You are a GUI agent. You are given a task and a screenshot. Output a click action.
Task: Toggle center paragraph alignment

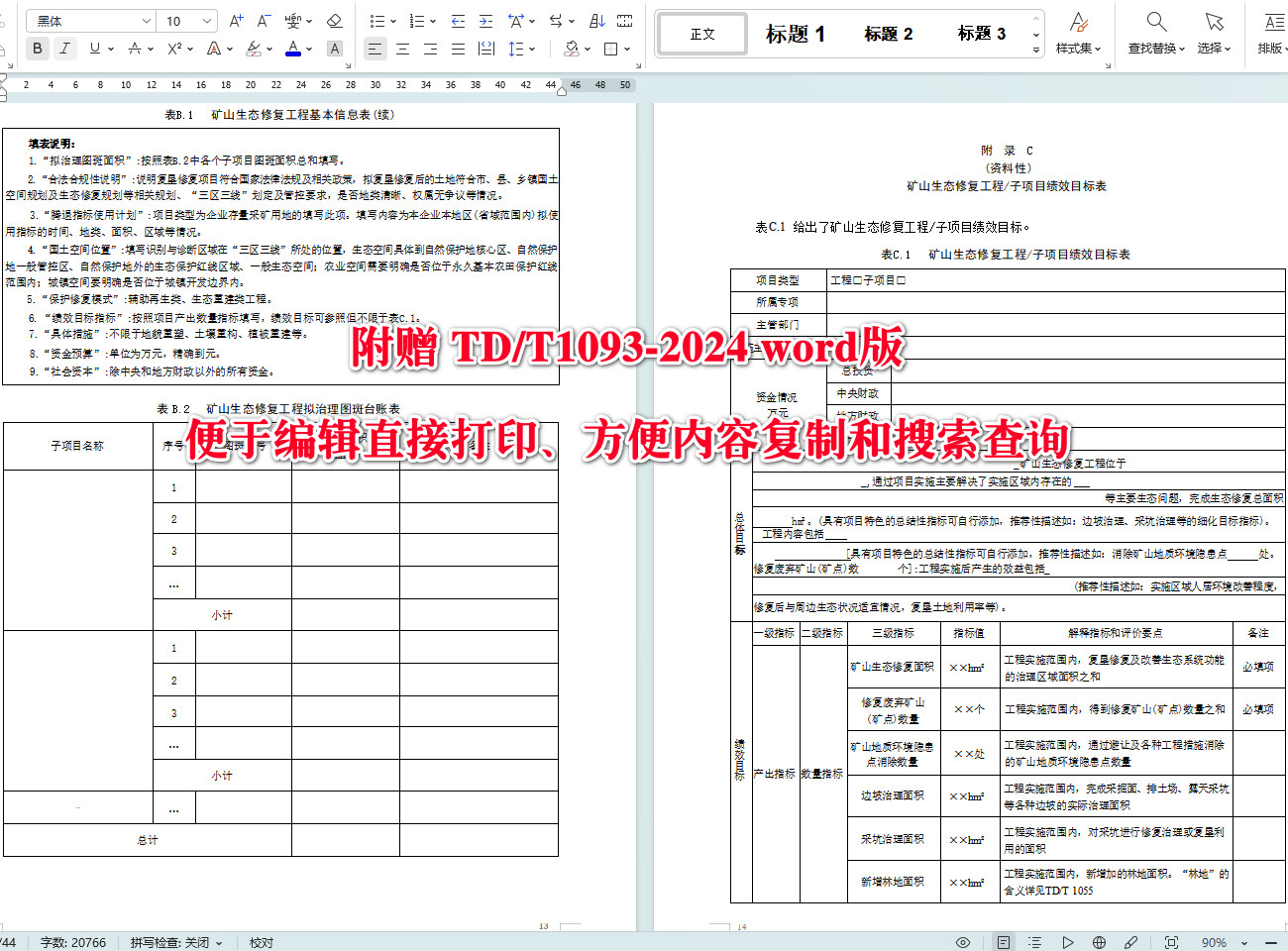click(x=403, y=47)
